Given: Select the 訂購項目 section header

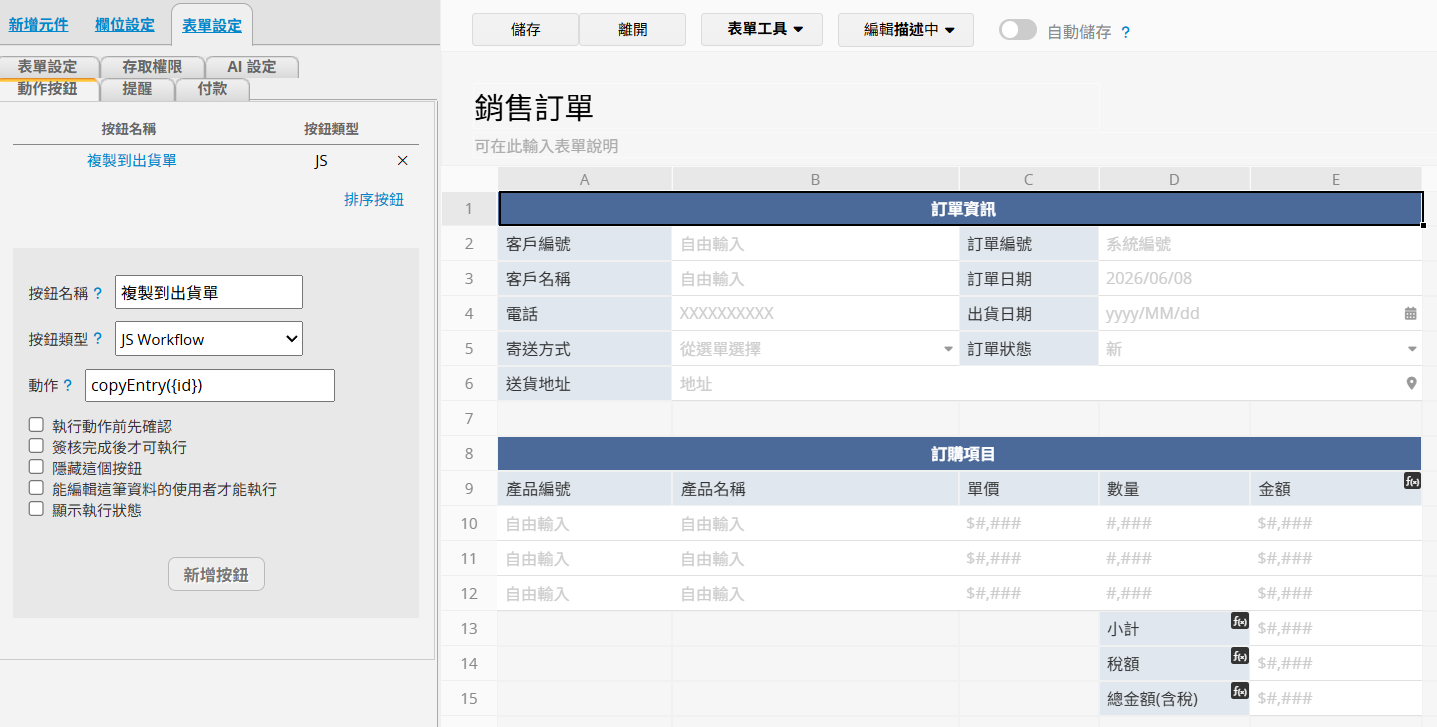Looking at the screenshot, I should pyautogui.click(x=960, y=454).
